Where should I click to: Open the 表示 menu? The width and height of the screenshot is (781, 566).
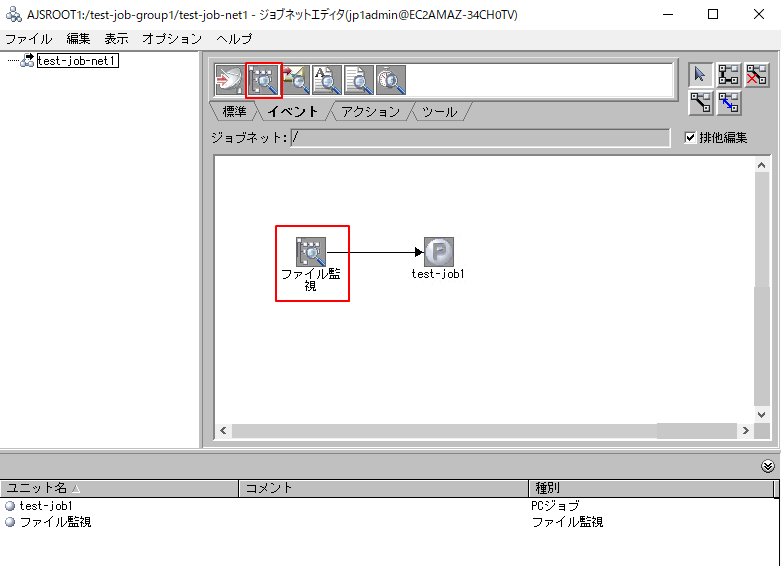click(116, 38)
